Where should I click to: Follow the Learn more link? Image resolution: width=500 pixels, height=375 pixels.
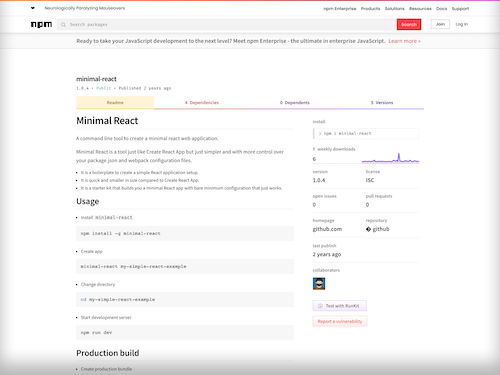[404, 41]
